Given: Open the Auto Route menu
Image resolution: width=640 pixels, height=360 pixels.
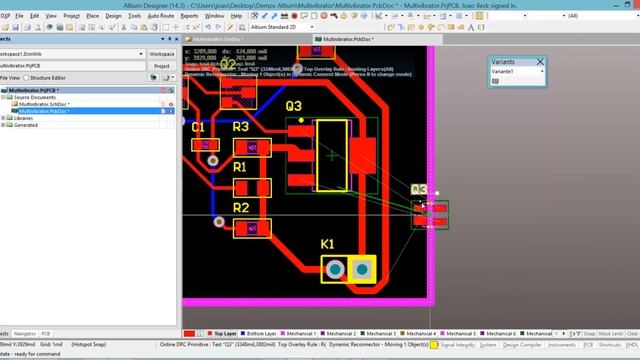Looking at the screenshot, I should [x=160, y=16].
